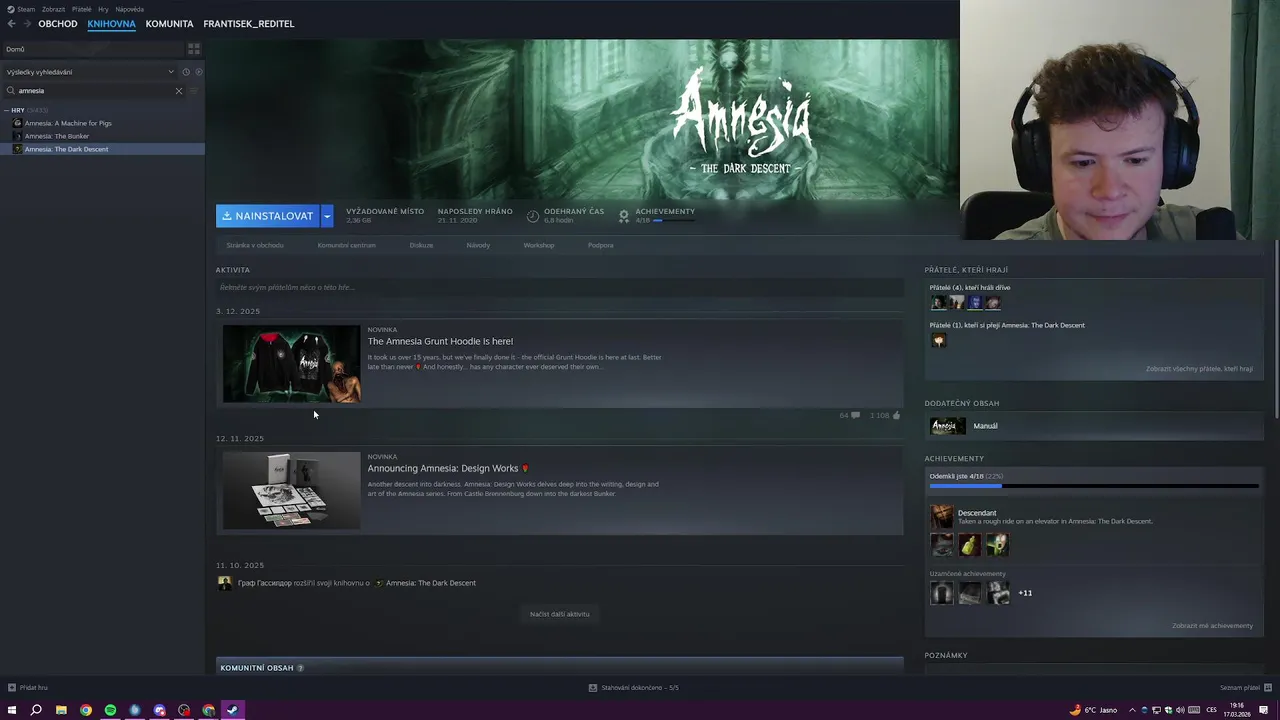Like the Grunt Hoodie news post

pos(896,415)
